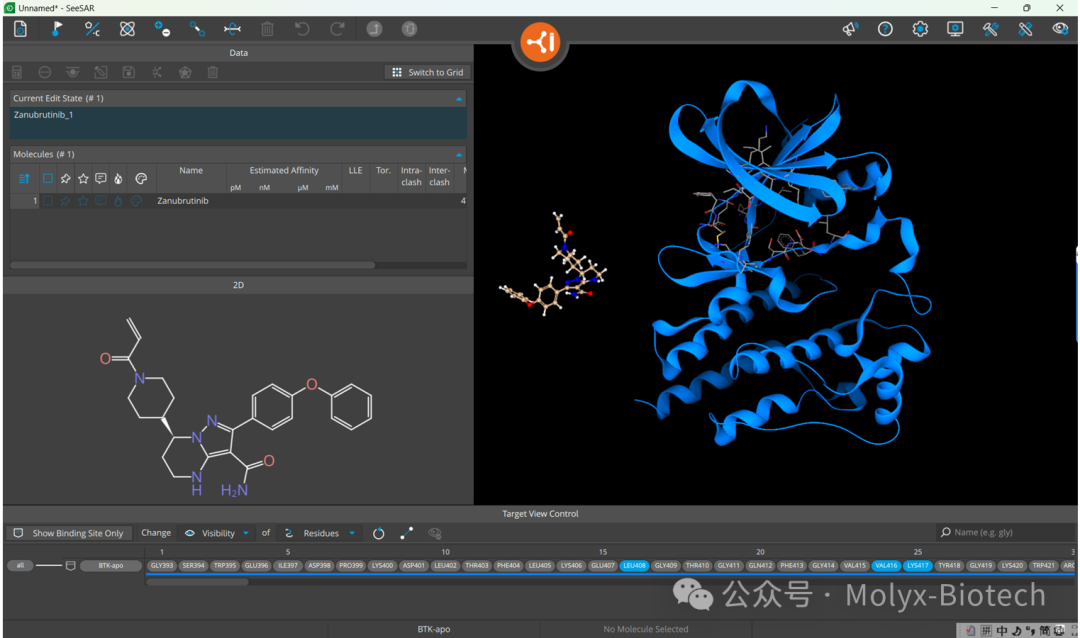Click the reset rotation icon in Target View Control
1080x638 pixels.
pyautogui.click(x=378, y=533)
